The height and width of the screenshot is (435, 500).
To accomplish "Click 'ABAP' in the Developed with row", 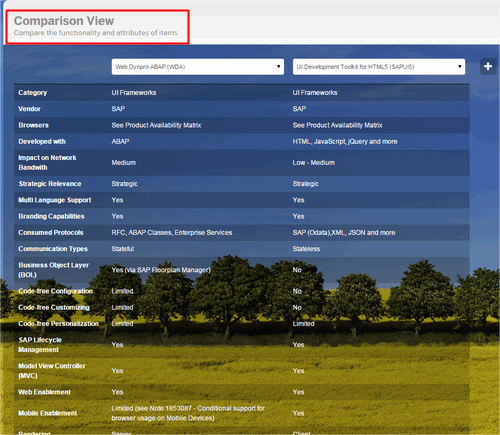I will [x=120, y=142].
